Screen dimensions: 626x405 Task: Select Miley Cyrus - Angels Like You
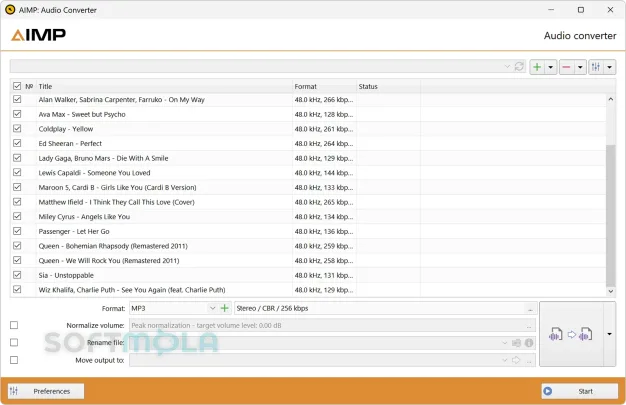[x=308, y=216]
